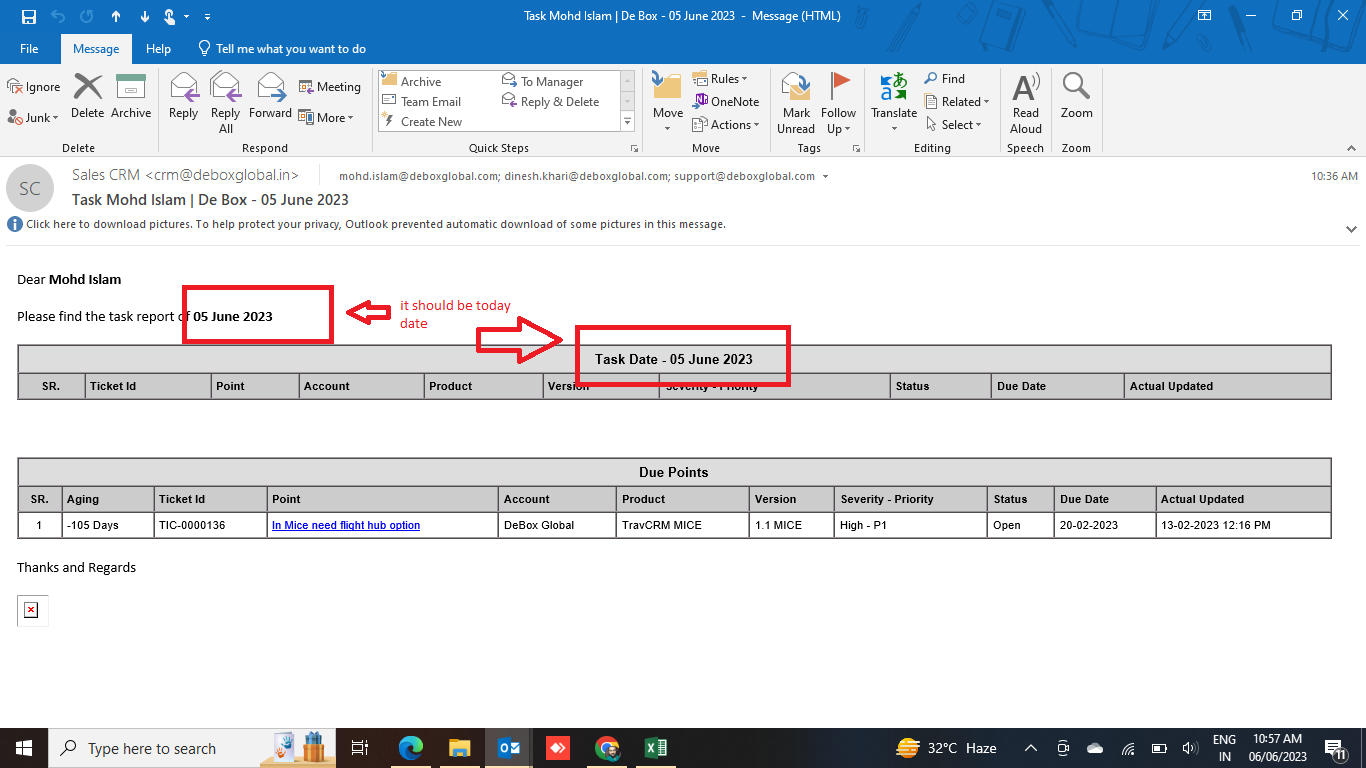Set a Follow Up flag
This screenshot has height=768, width=1366.
[x=839, y=103]
